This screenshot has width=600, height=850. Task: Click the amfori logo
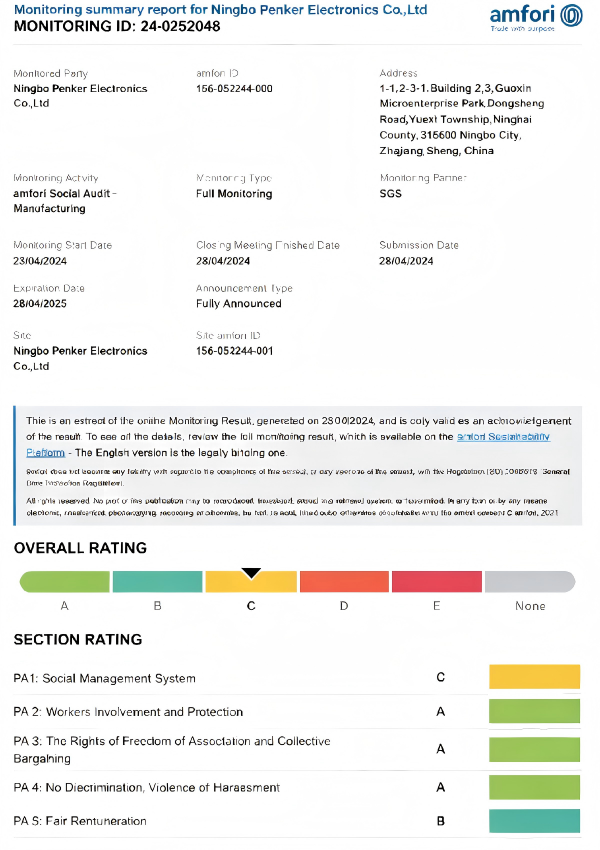coord(536,18)
